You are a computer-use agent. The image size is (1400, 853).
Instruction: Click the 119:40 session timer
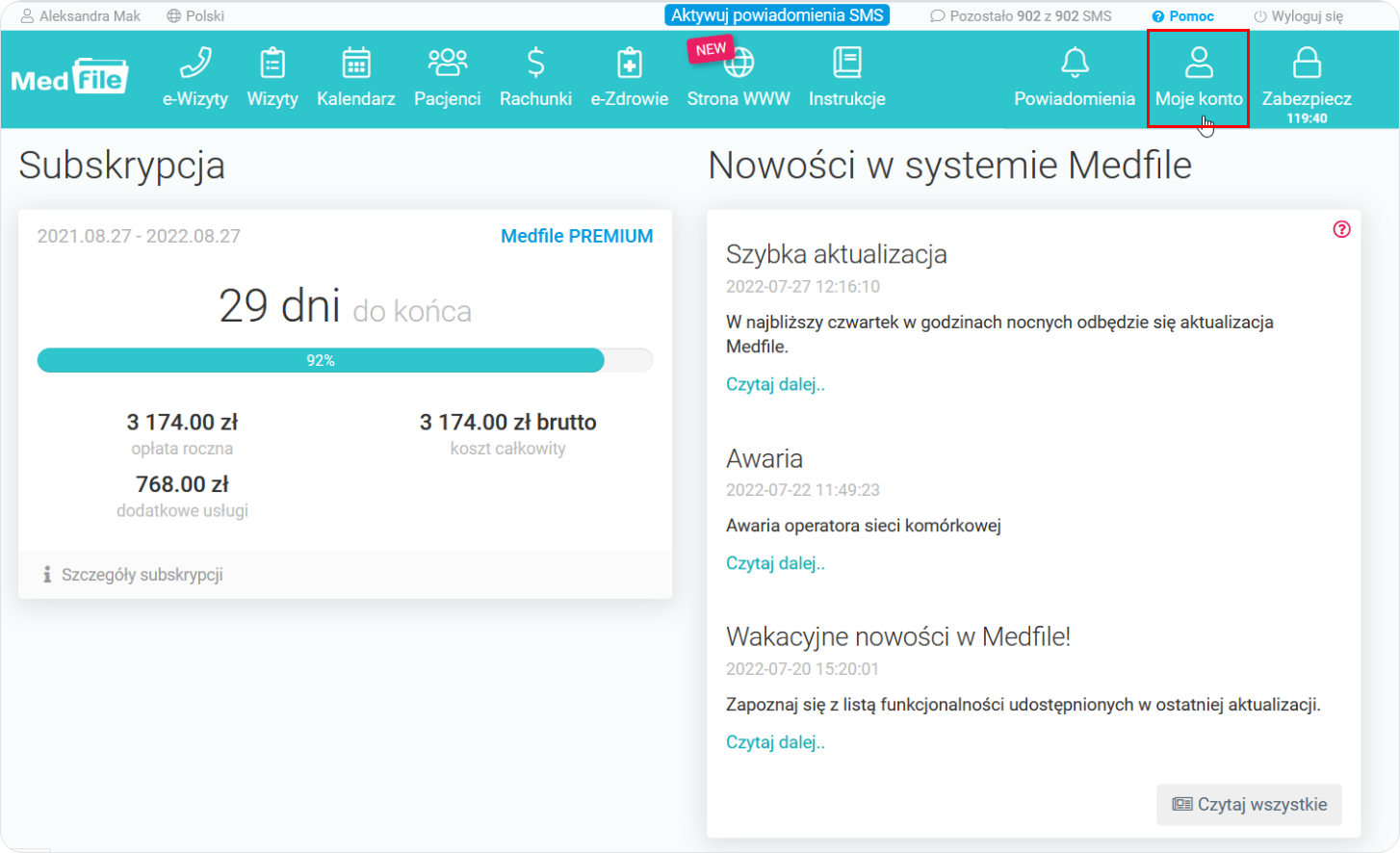1307,118
